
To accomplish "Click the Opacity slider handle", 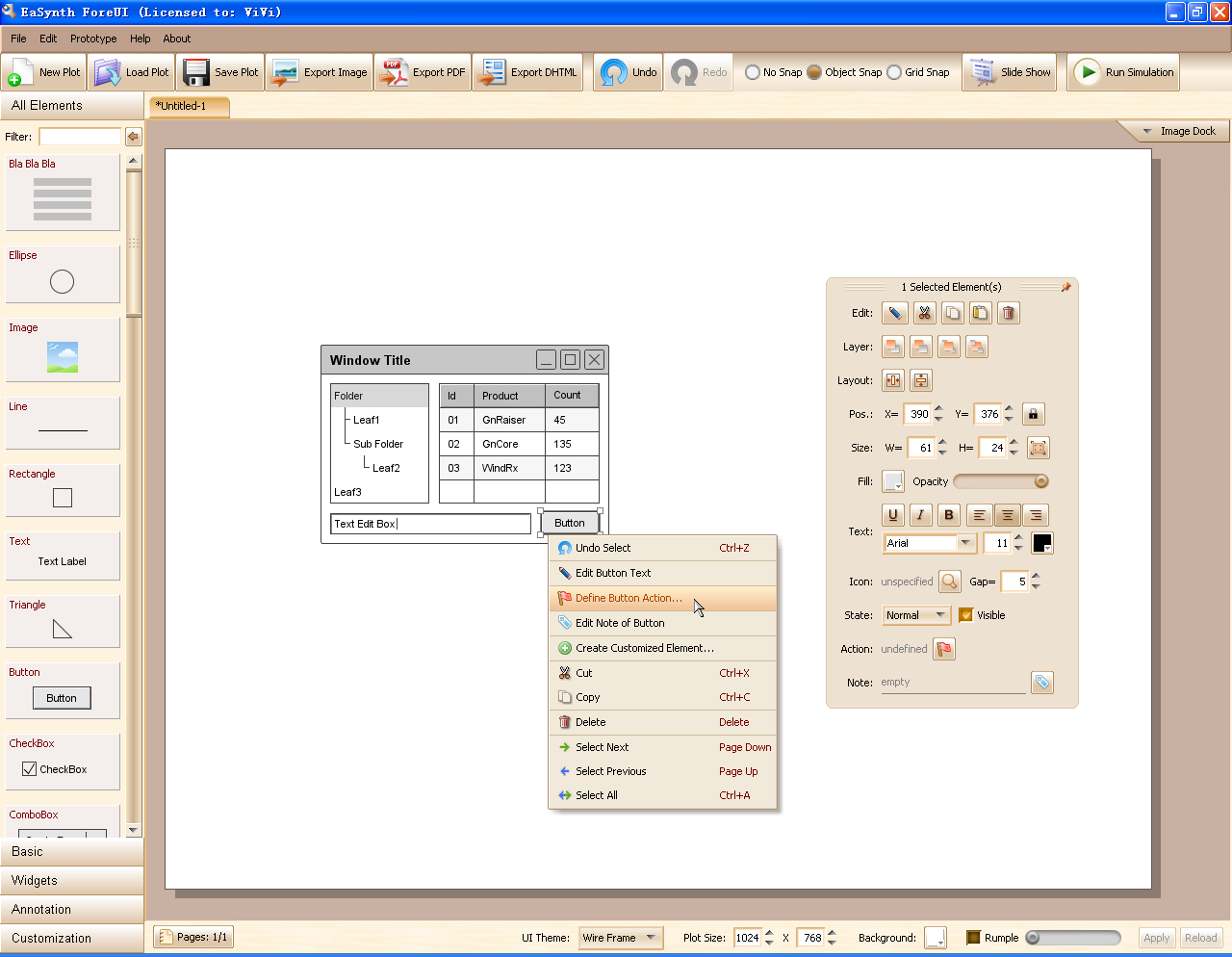I will click(x=1040, y=481).
